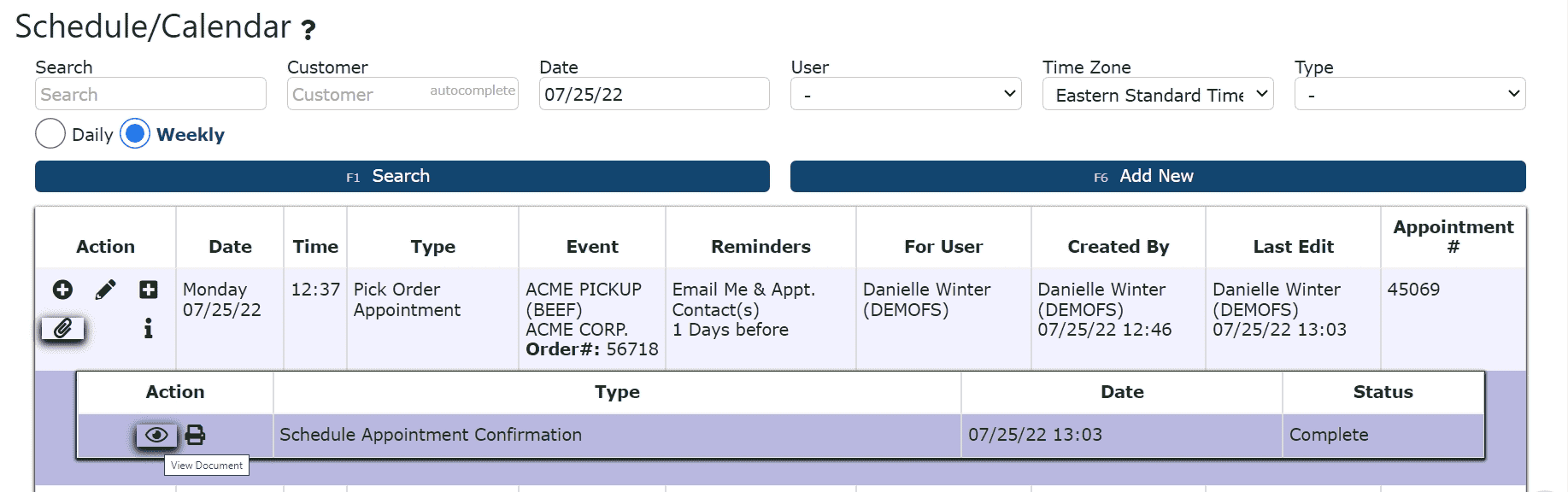Click the help question mark beside Schedule/Calendar
Screen dimensions: 1568x492
click(x=308, y=30)
